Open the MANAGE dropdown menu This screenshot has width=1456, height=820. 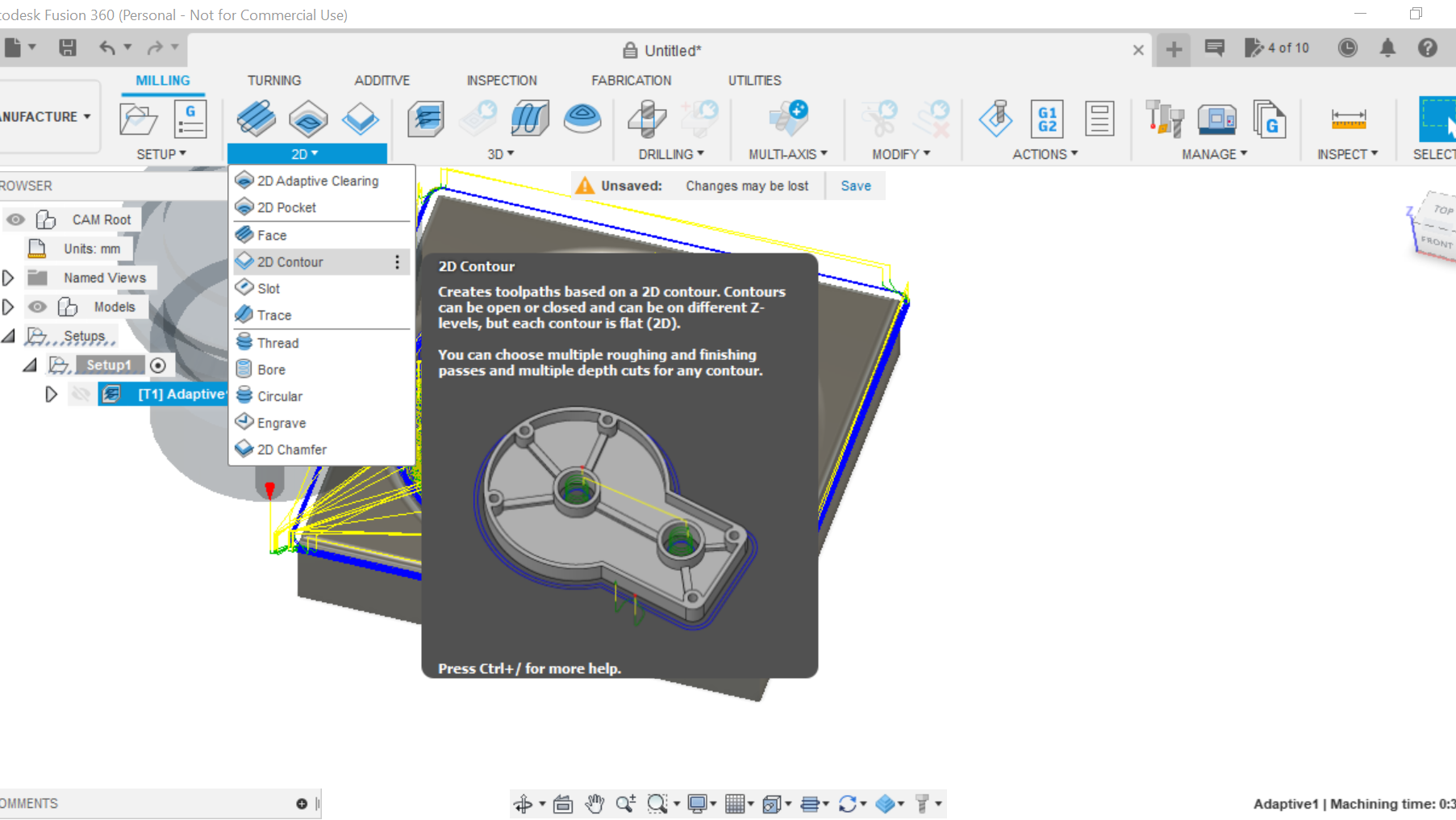pyautogui.click(x=1215, y=154)
